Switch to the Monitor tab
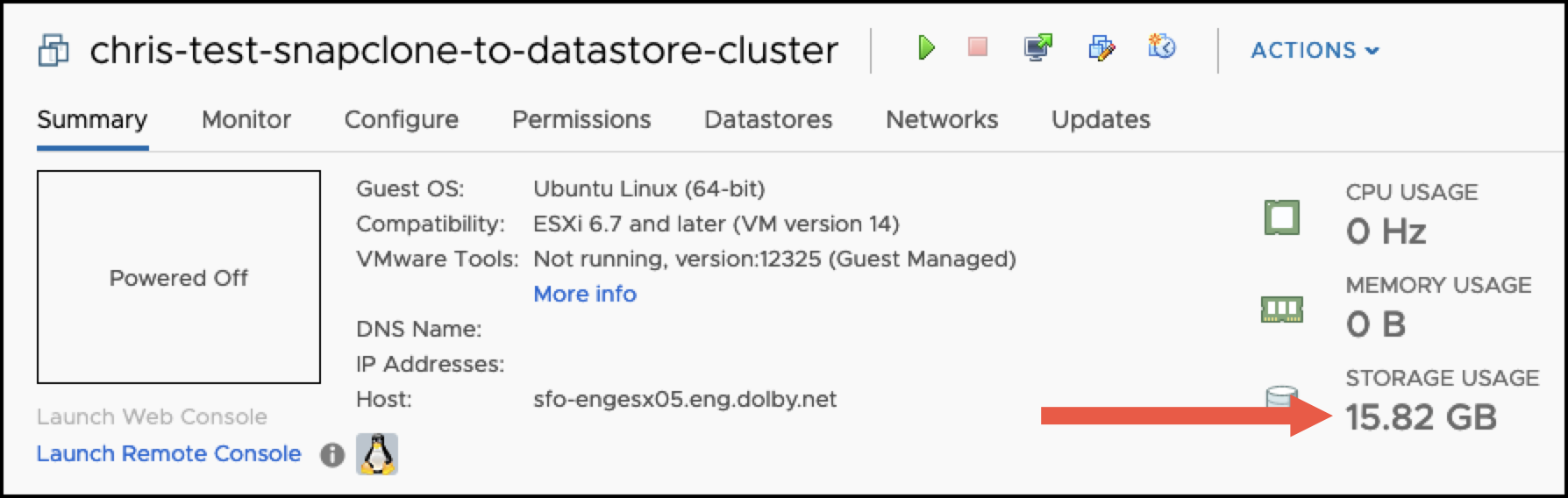 pos(246,119)
